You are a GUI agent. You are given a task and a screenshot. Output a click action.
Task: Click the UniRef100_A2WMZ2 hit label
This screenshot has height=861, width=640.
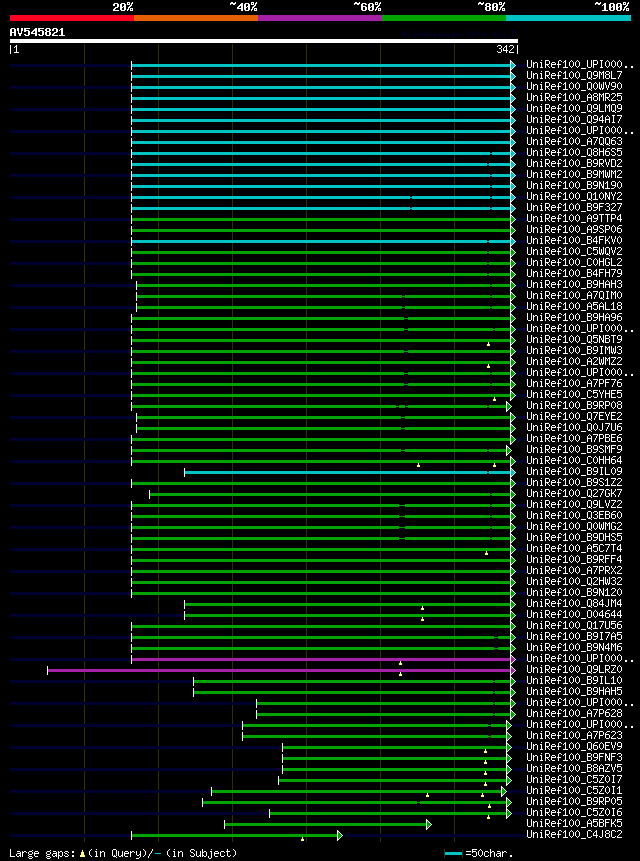tap(574, 361)
